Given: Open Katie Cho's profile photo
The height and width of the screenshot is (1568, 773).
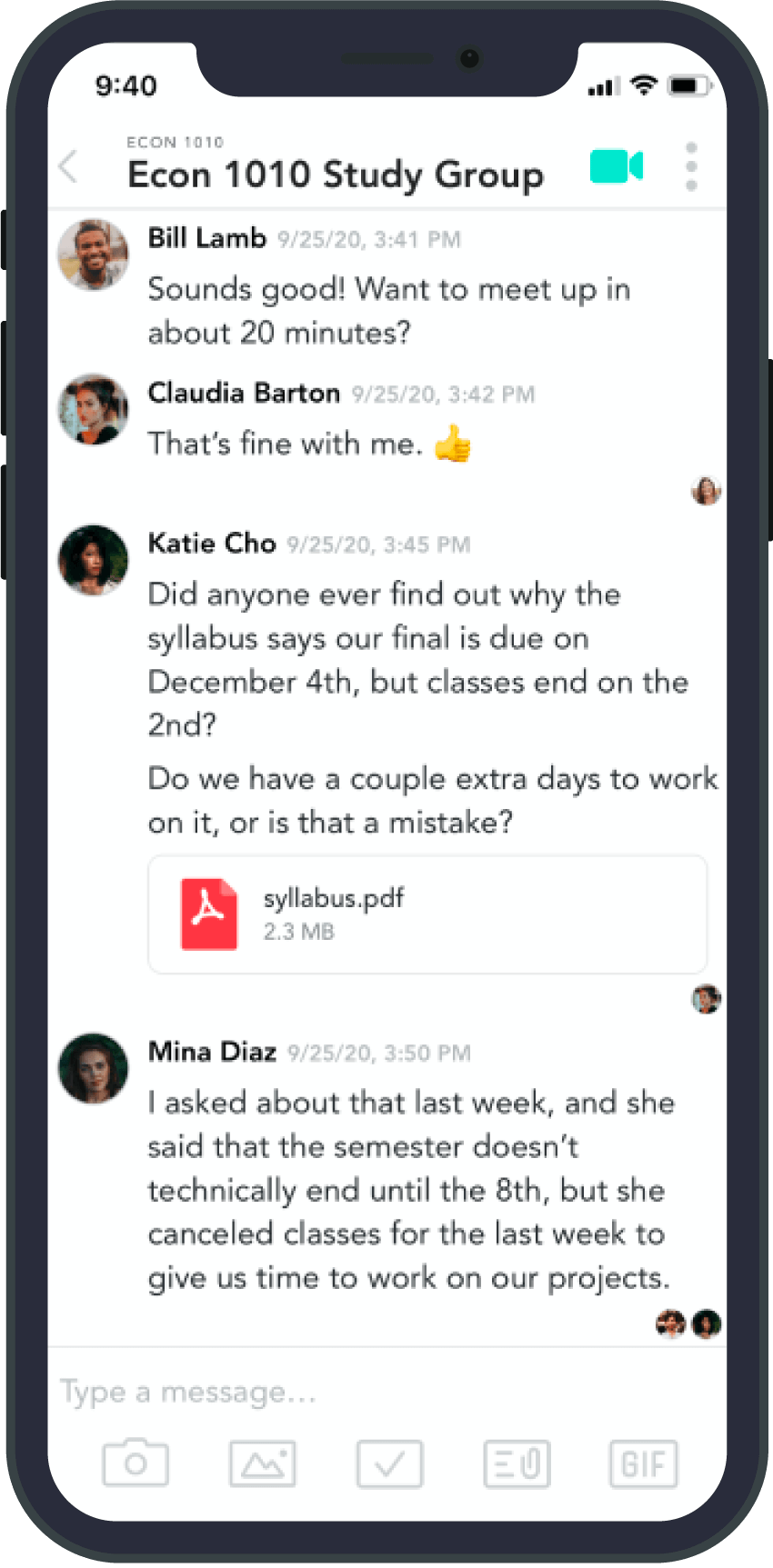Looking at the screenshot, I should coord(93,560).
